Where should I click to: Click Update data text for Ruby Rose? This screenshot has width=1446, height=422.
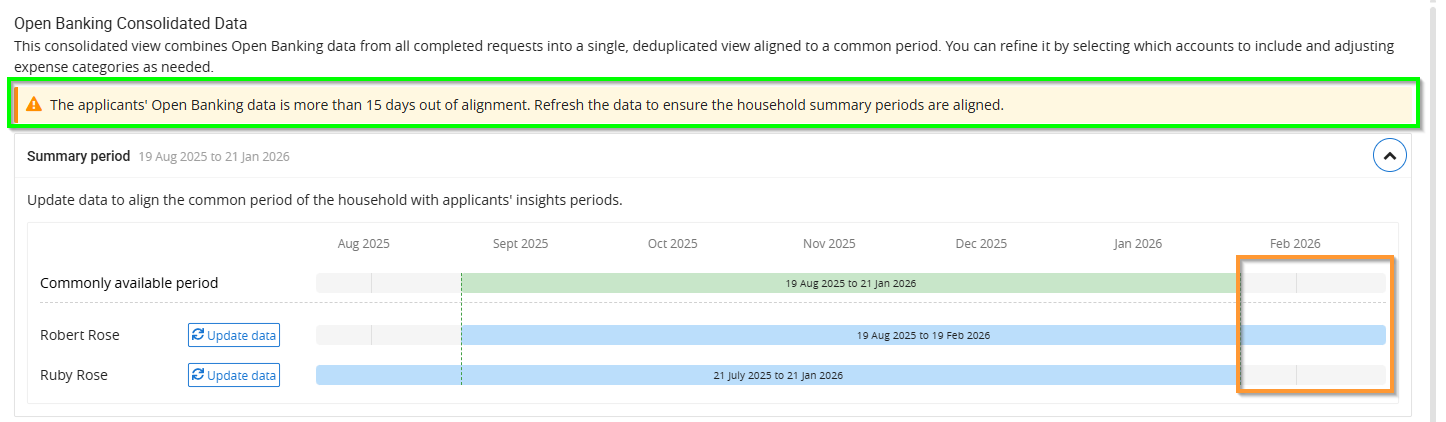[x=241, y=376]
